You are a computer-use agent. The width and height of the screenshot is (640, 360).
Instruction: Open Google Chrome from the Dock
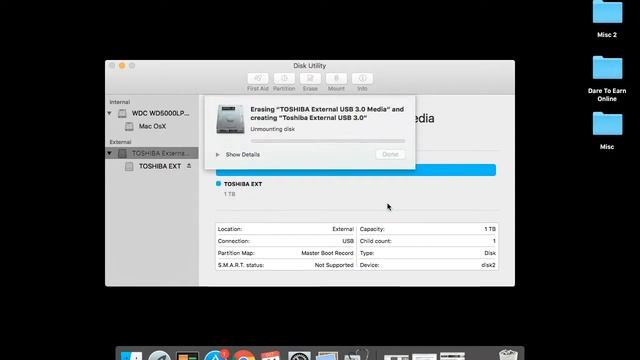244,356
